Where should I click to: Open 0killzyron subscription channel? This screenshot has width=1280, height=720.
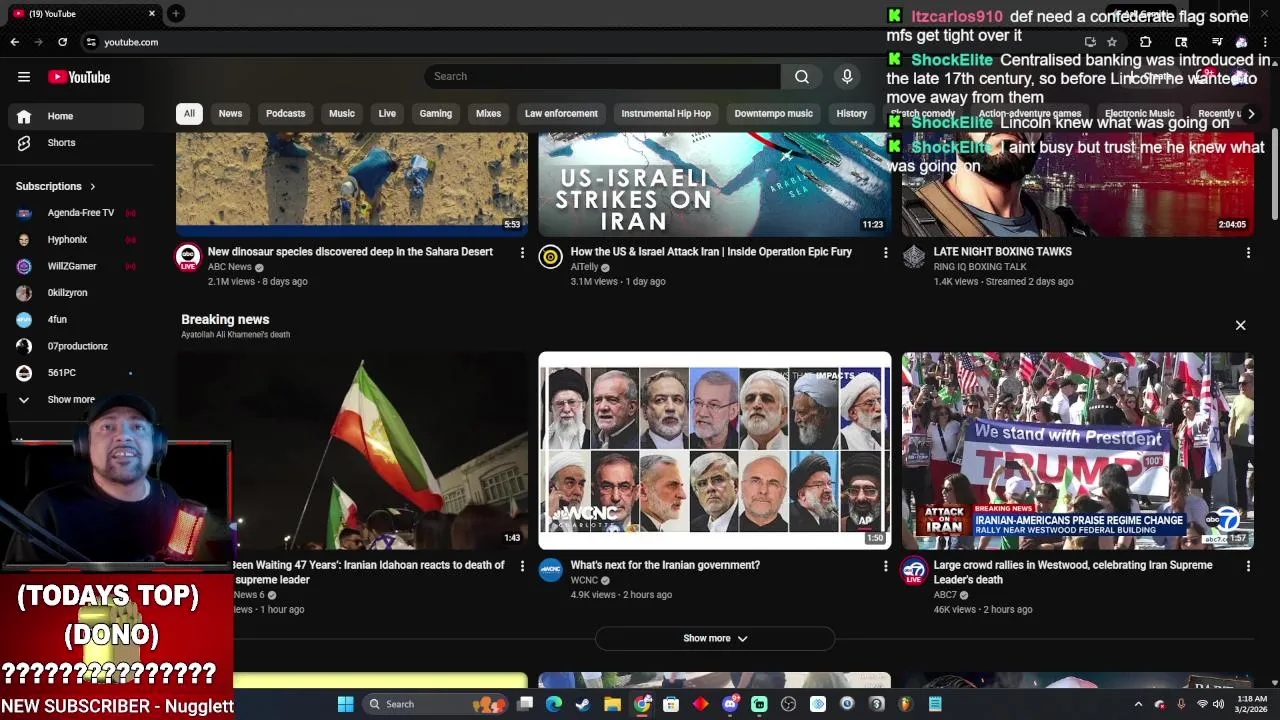76,293
